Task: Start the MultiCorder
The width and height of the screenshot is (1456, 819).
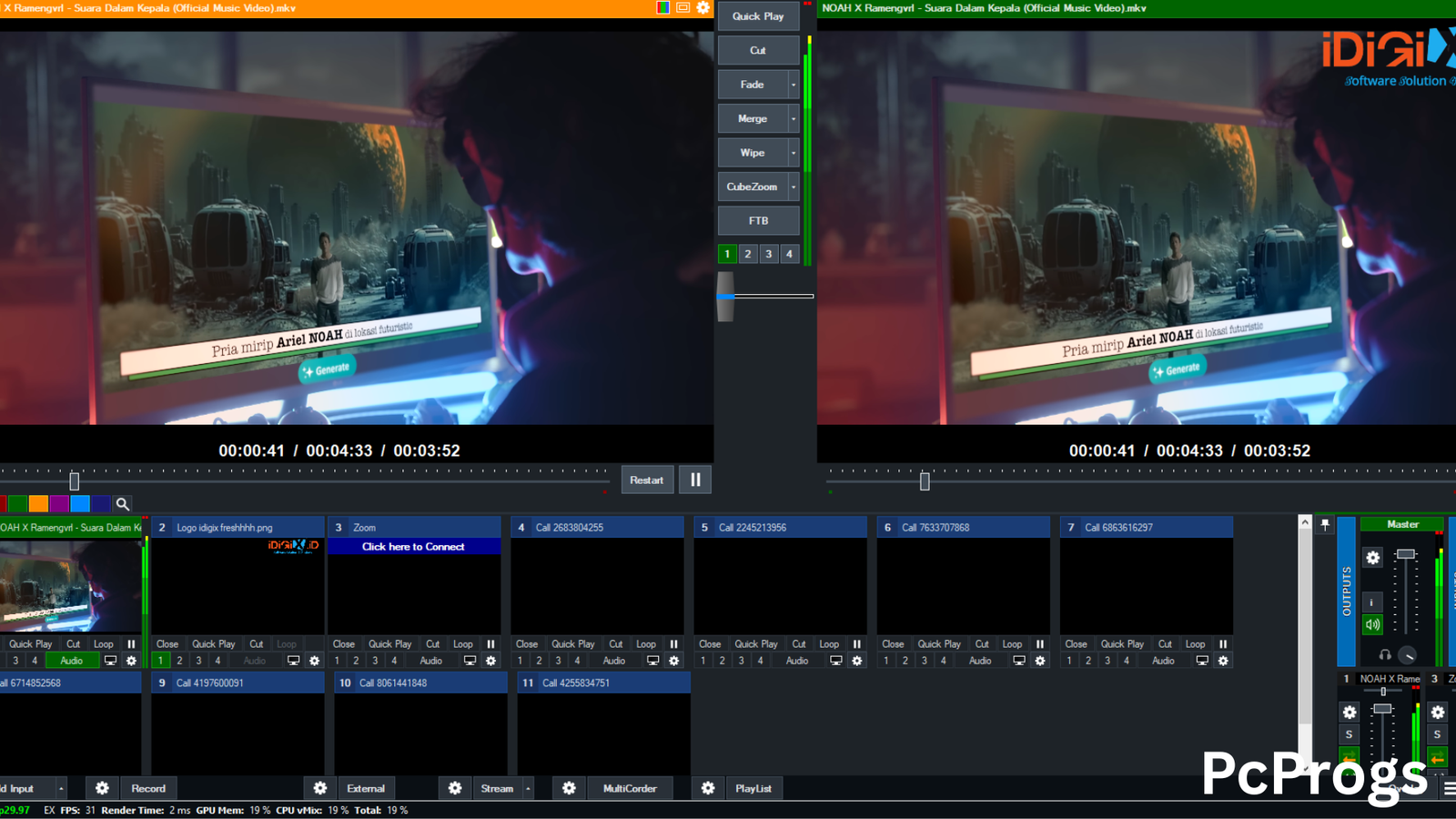Action: 630,788
